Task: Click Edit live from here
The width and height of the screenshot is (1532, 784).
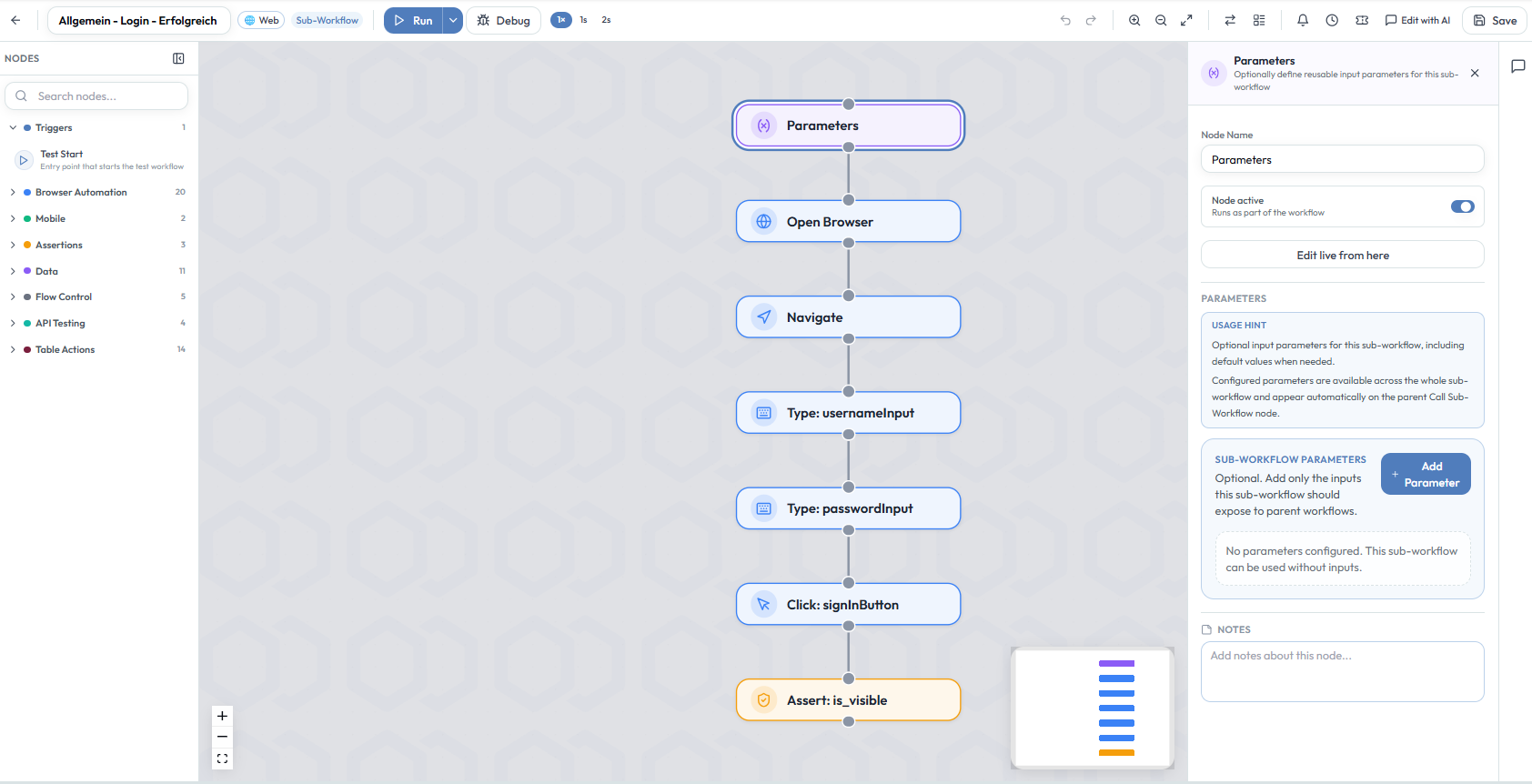Action: coord(1343,255)
